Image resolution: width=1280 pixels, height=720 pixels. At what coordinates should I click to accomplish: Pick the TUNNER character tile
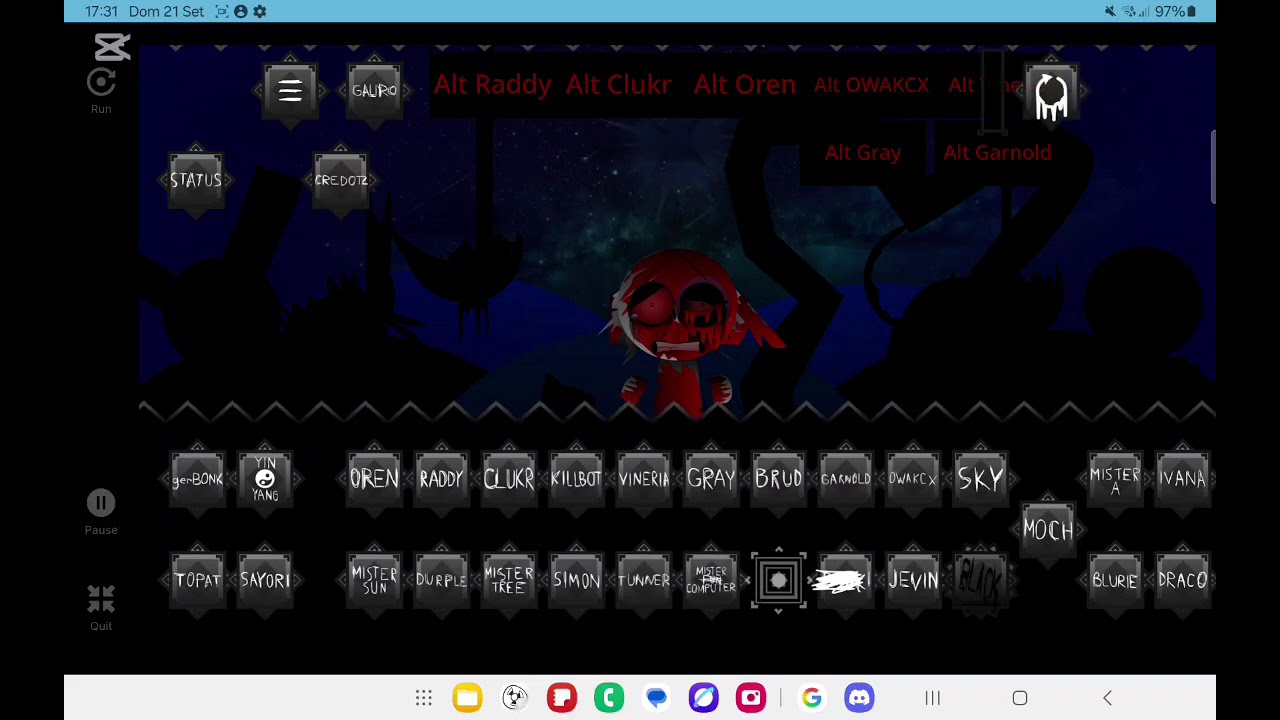(643, 580)
